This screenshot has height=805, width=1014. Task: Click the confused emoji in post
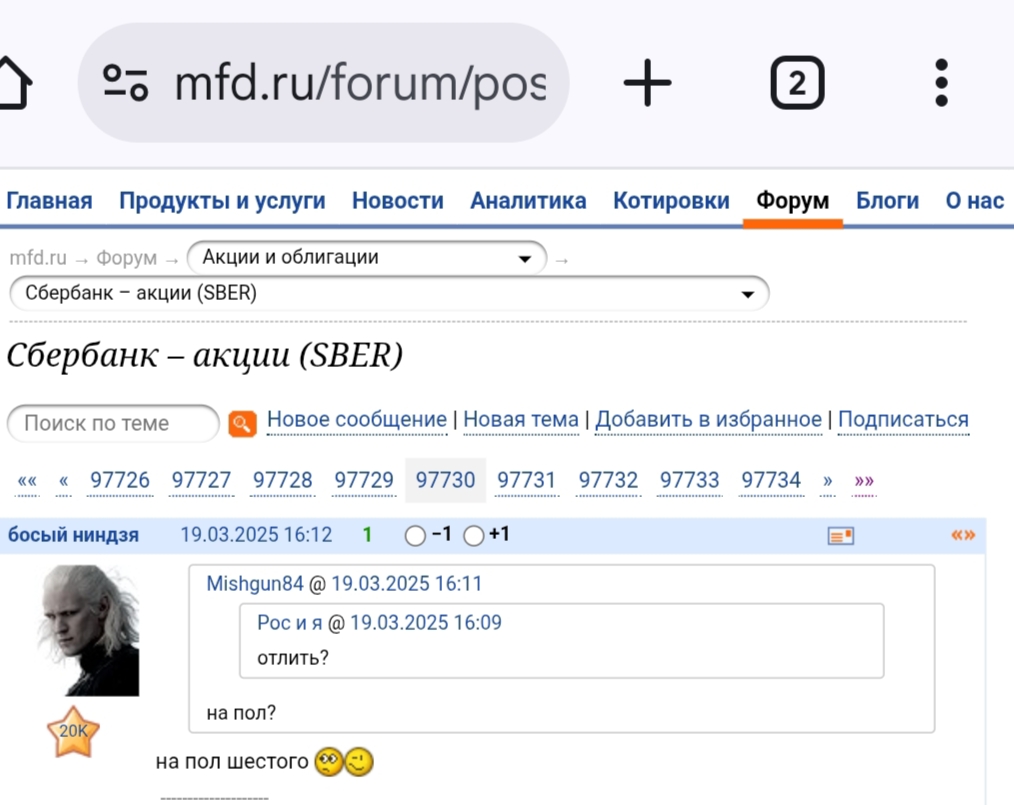pyautogui.click(x=329, y=762)
